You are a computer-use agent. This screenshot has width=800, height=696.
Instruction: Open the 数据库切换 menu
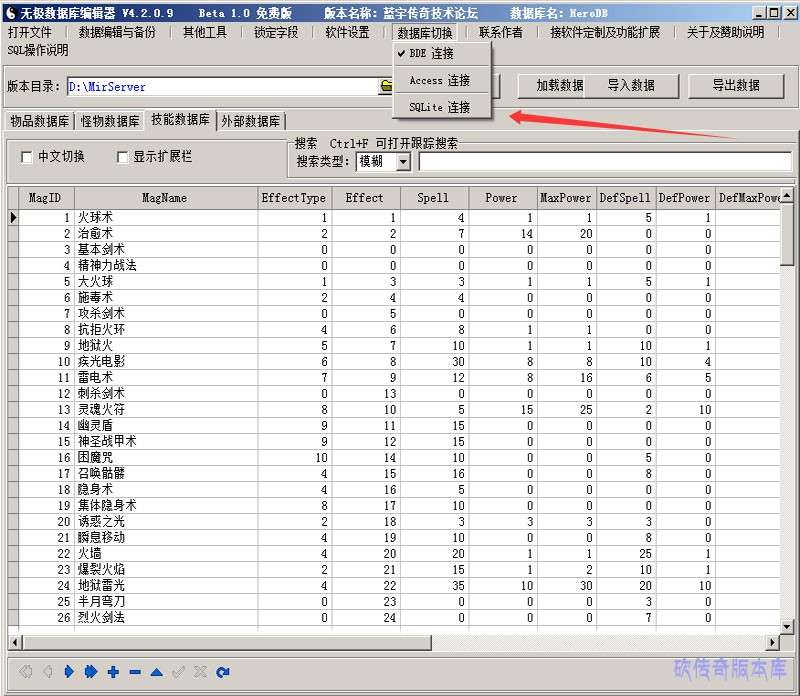pos(425,32)
